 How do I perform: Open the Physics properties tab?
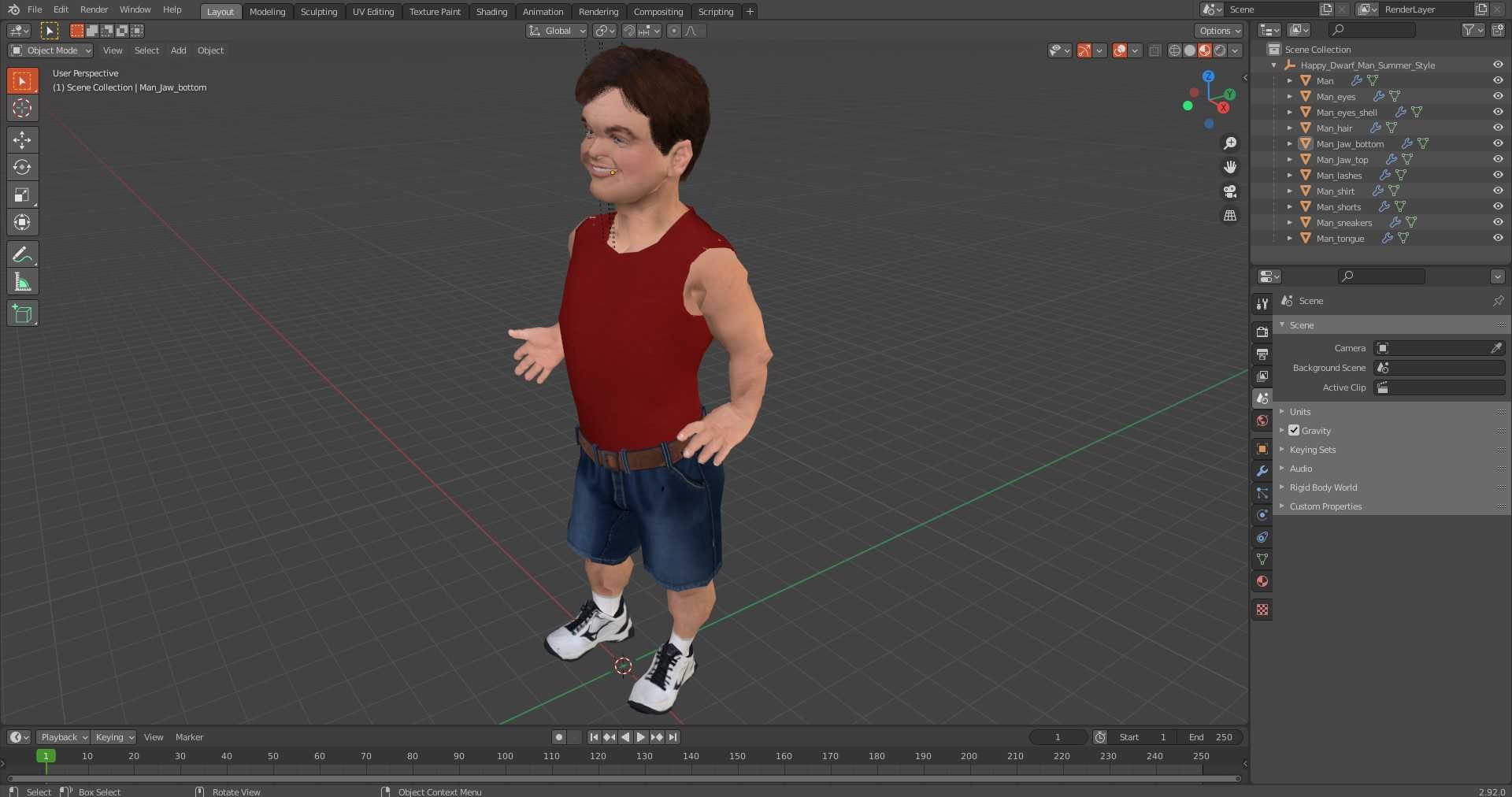[1262, 515]
